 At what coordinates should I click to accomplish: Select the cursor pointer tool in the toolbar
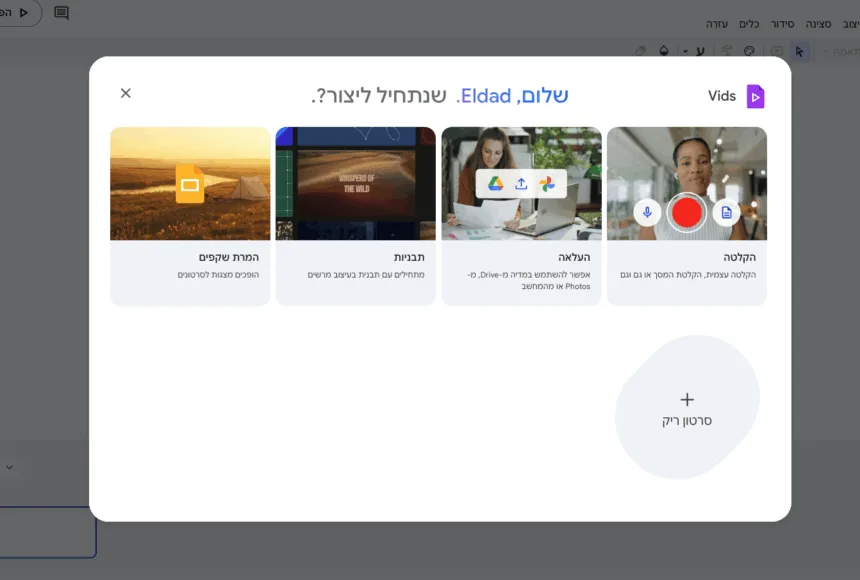pos(799,52)
